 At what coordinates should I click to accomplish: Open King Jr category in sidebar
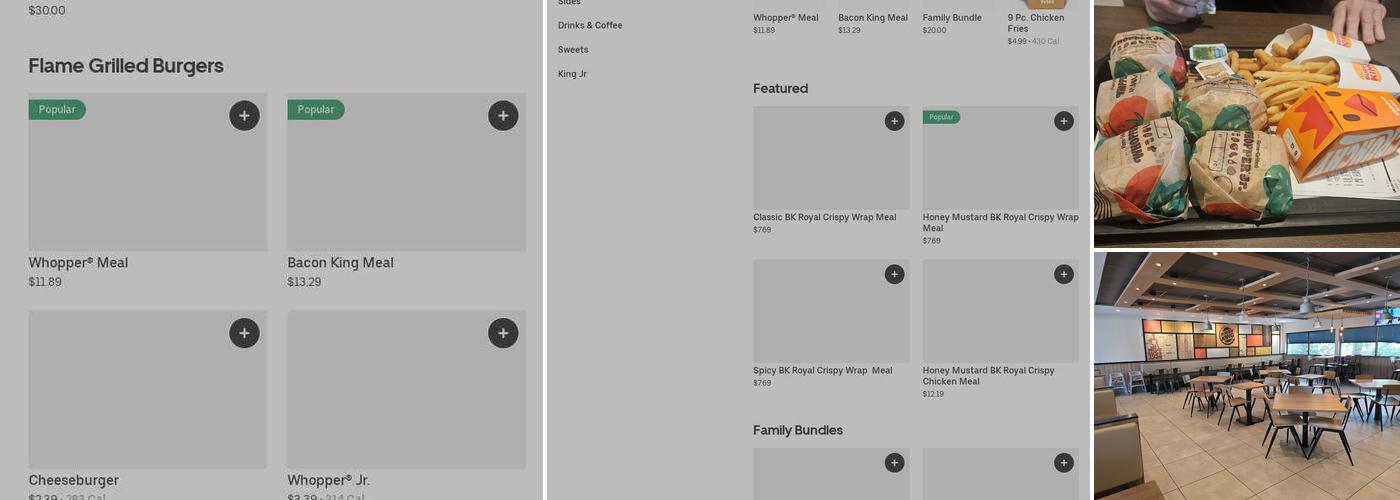pos(572,74)
